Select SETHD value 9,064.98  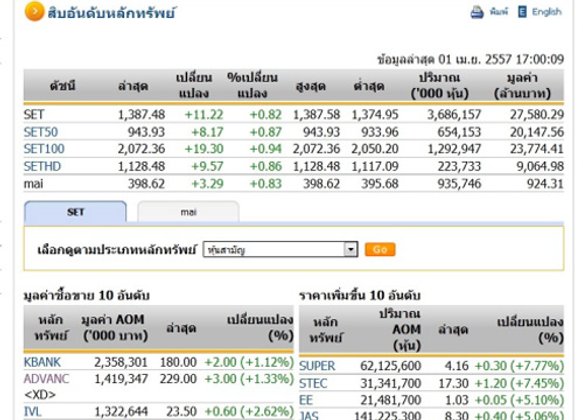point(540,167)
